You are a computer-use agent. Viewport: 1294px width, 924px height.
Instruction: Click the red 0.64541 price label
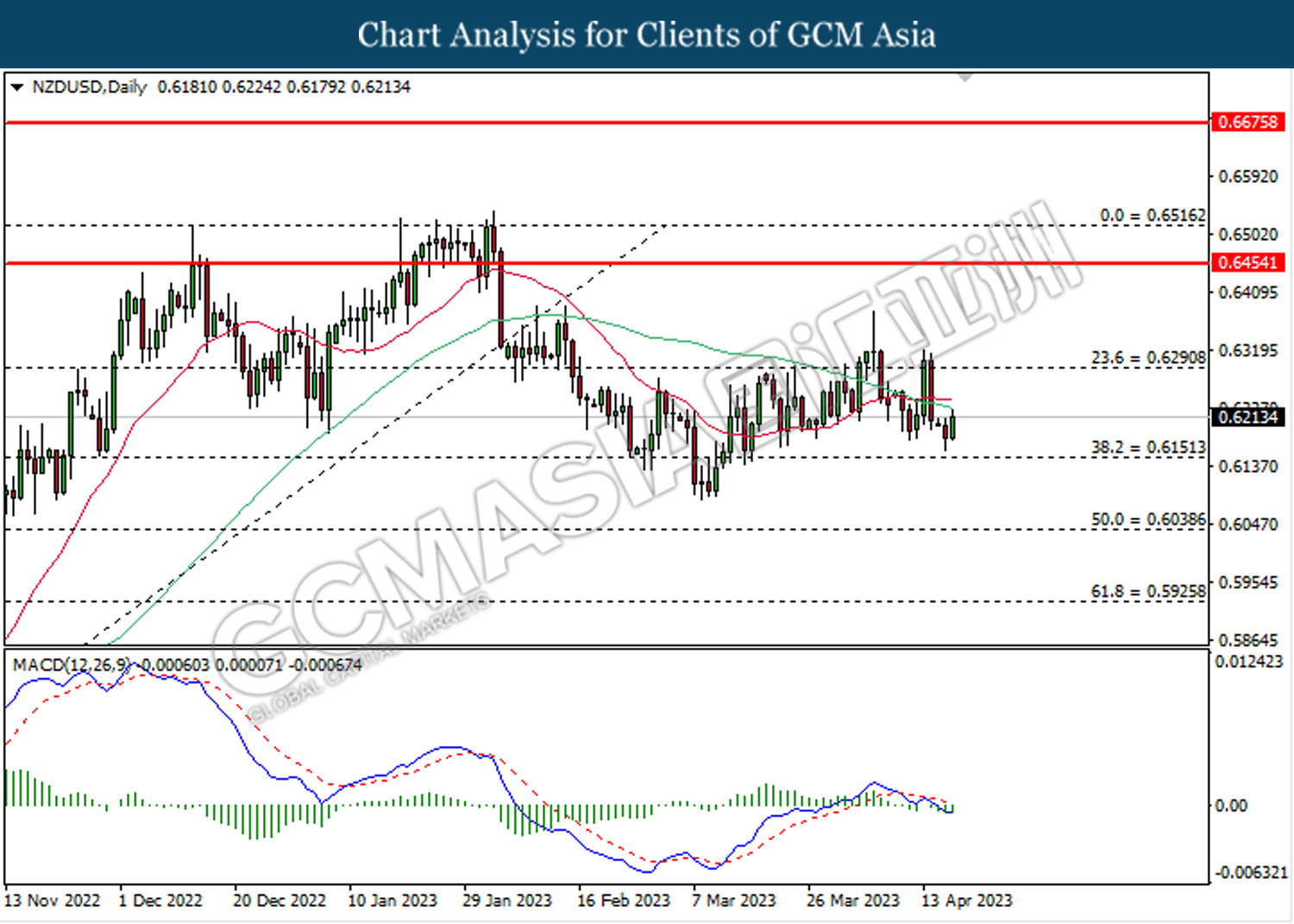1247,262
